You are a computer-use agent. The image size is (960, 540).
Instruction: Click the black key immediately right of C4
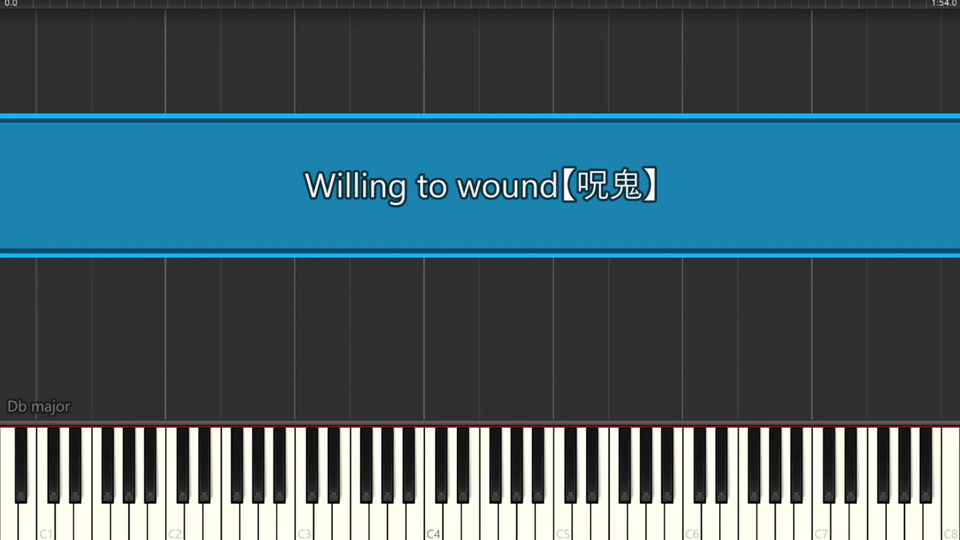tap(441, 465)
